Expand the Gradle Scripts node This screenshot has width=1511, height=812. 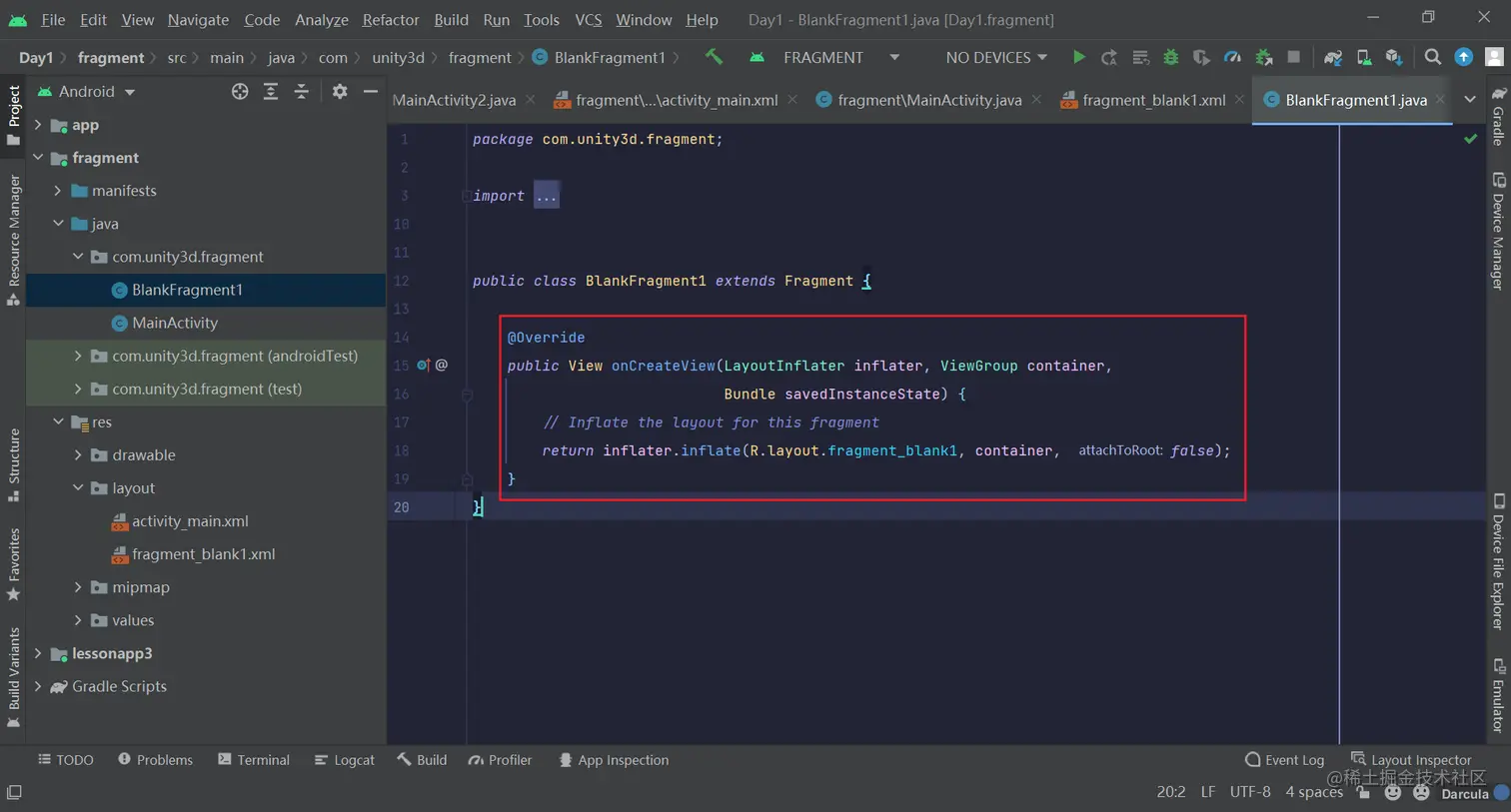(38, 686)
